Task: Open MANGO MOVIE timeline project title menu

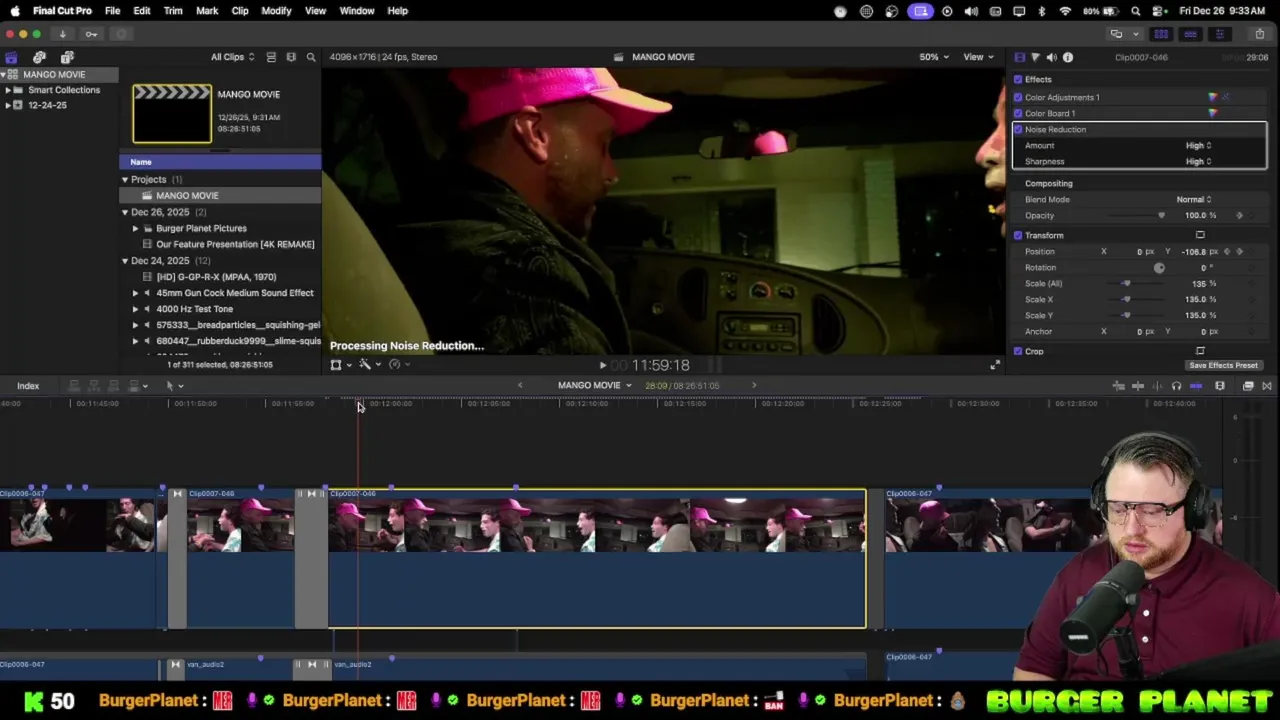Action: tap(594, 385)
